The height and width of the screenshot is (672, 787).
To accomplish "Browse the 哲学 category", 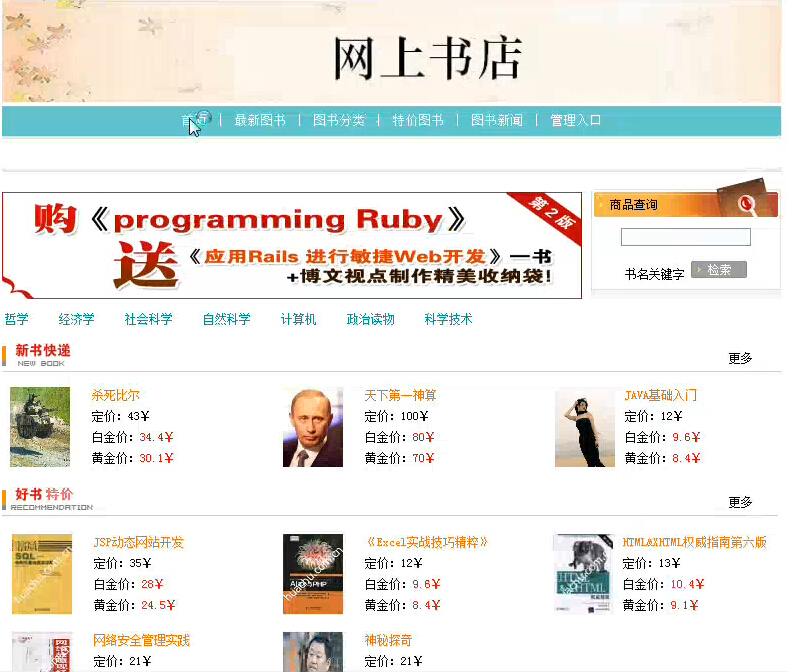I will pos(17,319).
